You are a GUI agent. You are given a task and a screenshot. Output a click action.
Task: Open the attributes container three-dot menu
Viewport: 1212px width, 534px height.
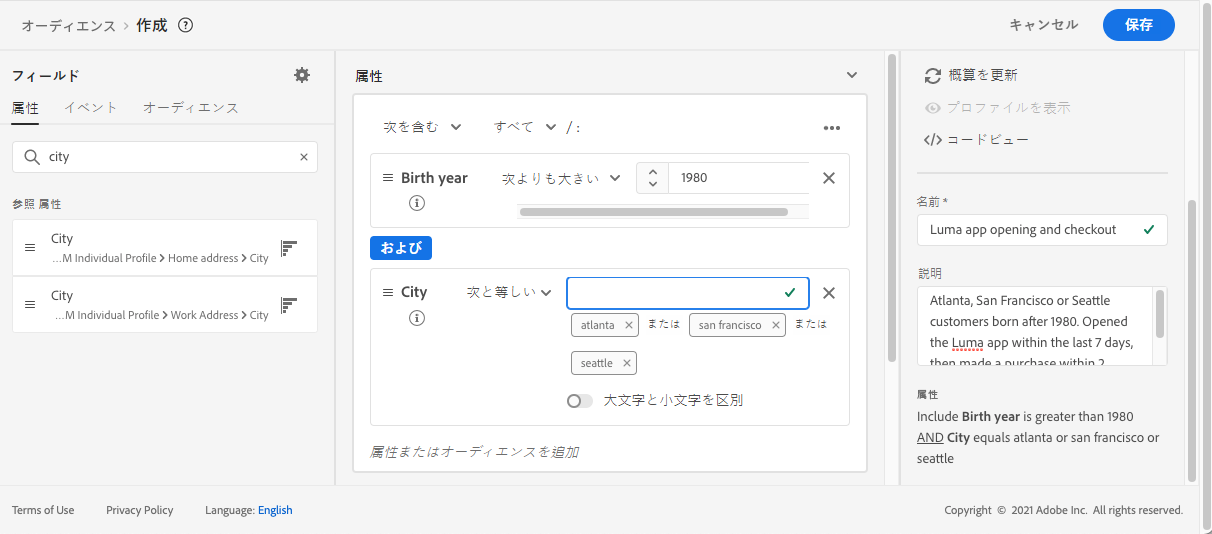(x=831, y=128)
